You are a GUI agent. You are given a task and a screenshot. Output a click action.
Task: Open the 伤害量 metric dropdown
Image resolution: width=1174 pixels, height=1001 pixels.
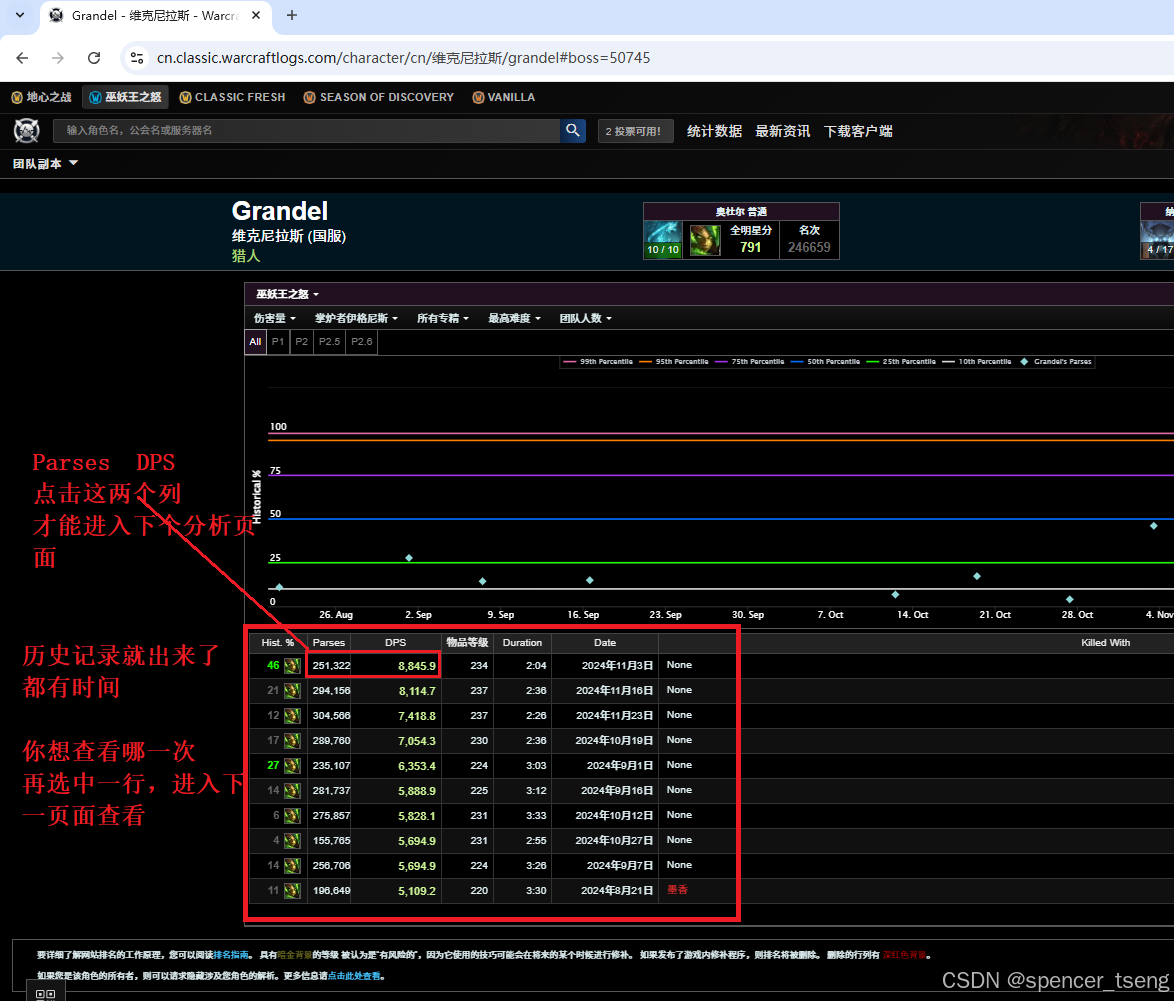point(275,318)
